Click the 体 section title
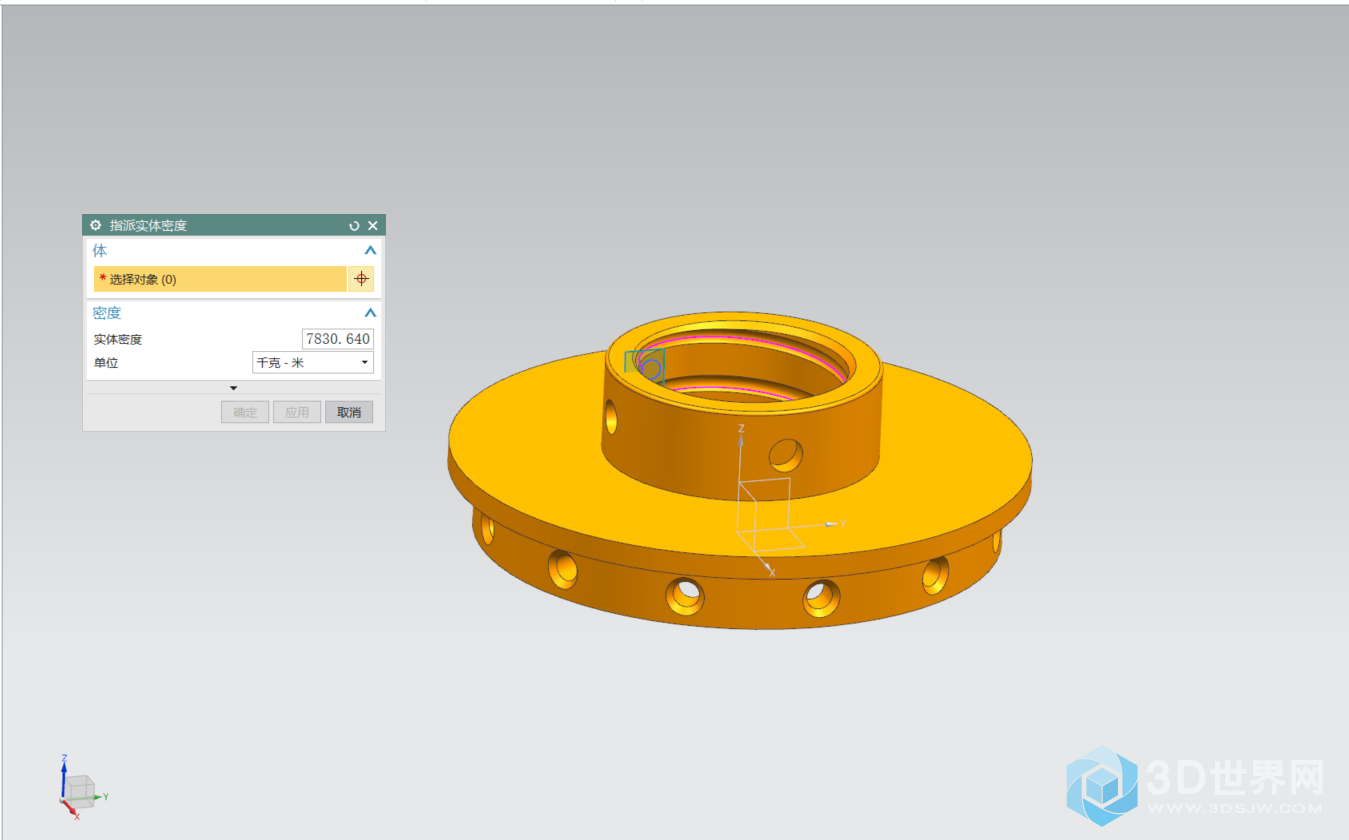 (x=100, y=251)
